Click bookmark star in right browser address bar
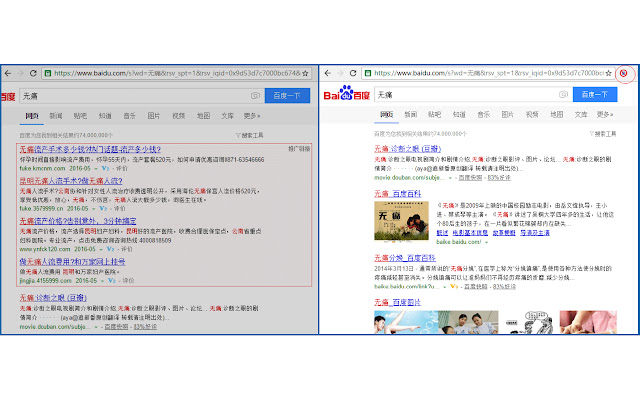 [x=610, y=73]
